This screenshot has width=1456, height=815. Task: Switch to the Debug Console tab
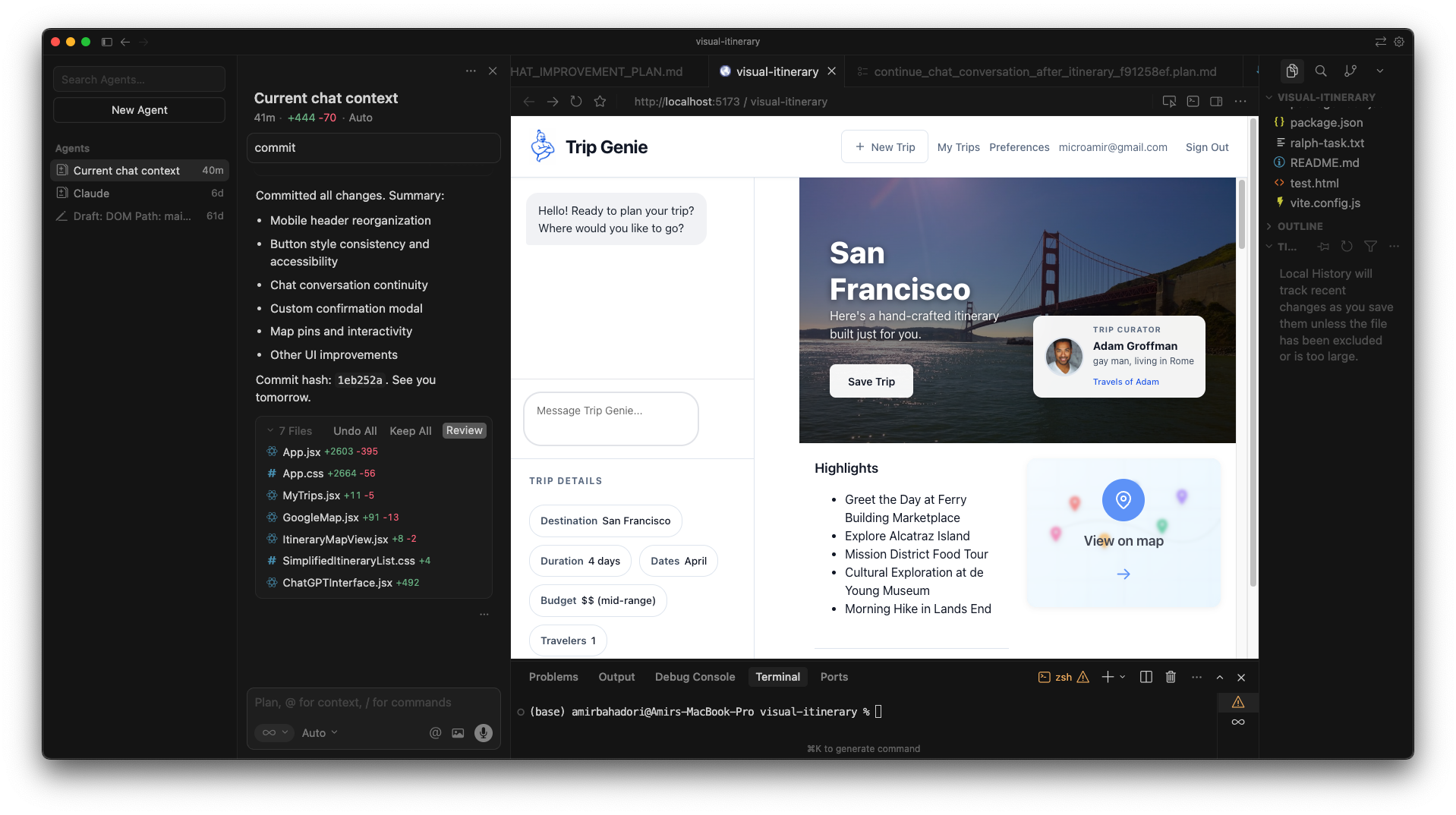pos(695,677)
